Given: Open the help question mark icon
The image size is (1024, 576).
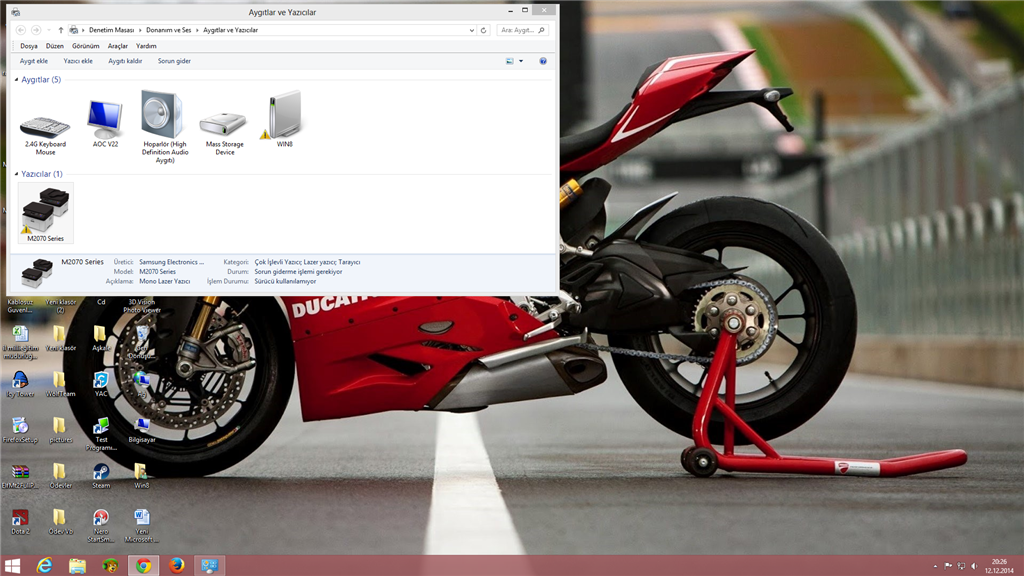Looking at the screenshot, I should (543, 61).
